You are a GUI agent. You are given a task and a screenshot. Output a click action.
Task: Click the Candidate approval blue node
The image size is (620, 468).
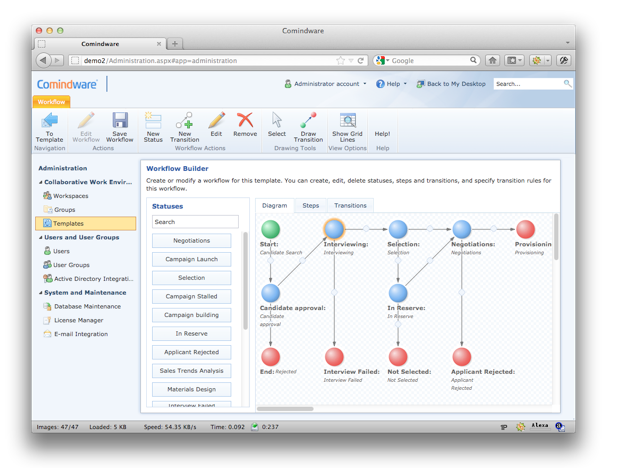271,293
